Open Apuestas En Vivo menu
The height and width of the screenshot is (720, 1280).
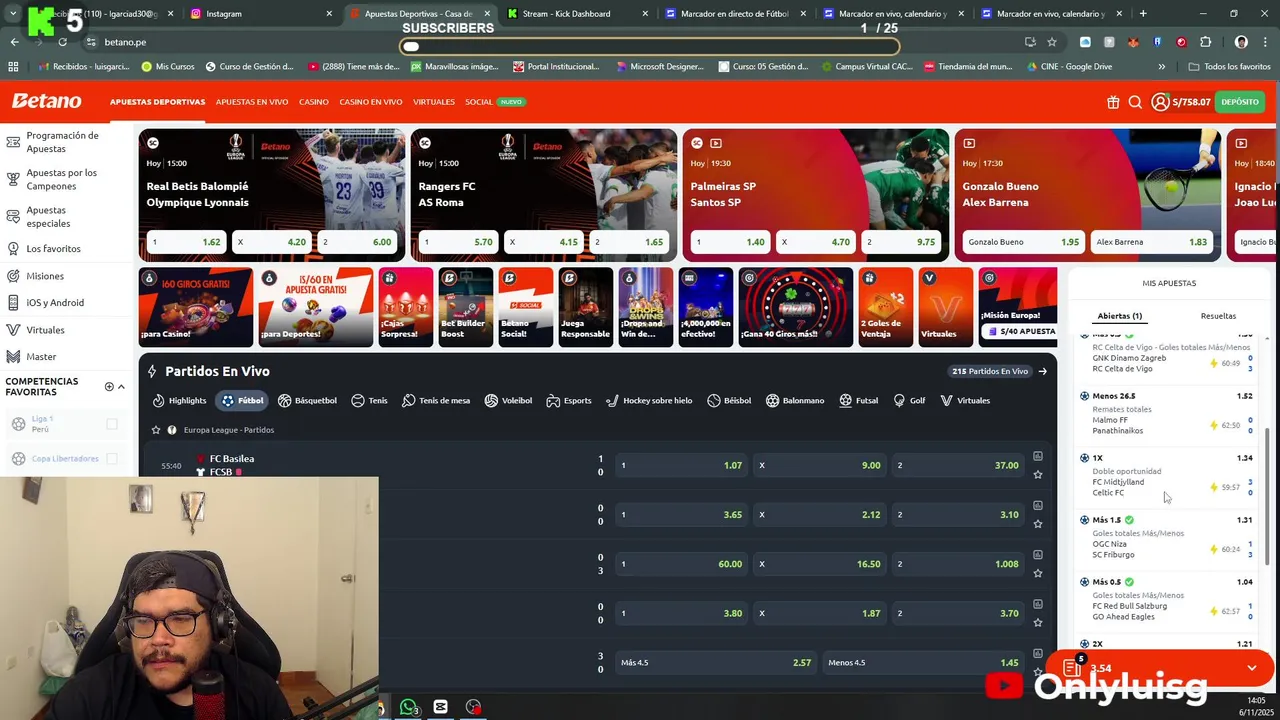tap(252, 102)
